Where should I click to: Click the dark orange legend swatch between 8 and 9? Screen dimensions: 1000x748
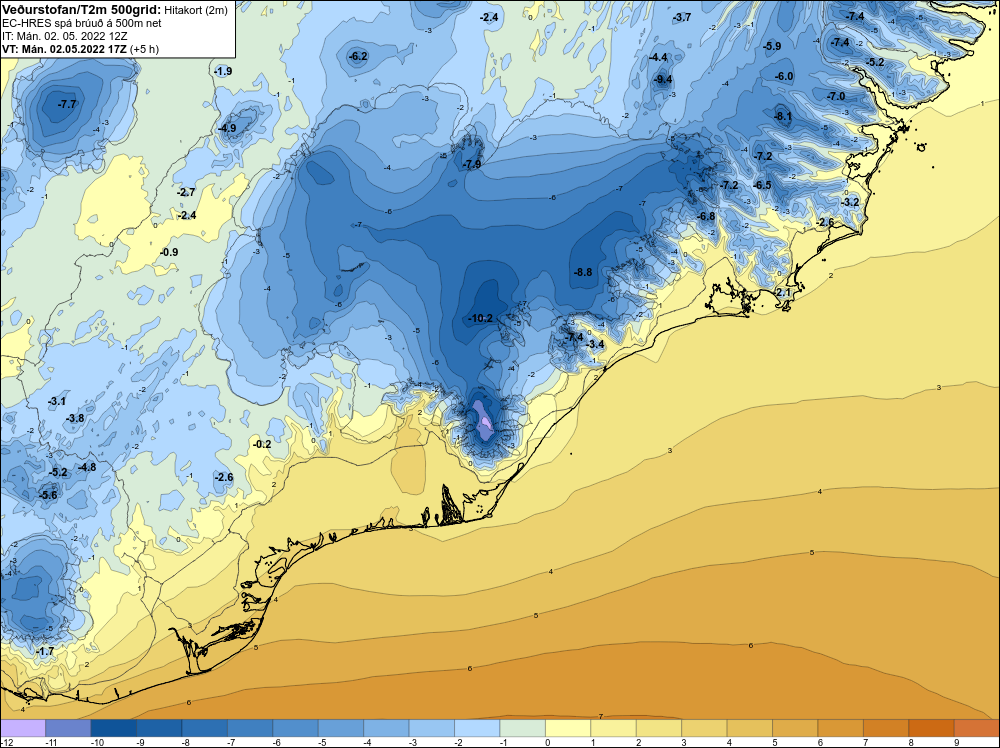pyautogui.click(x=931, y=728)
